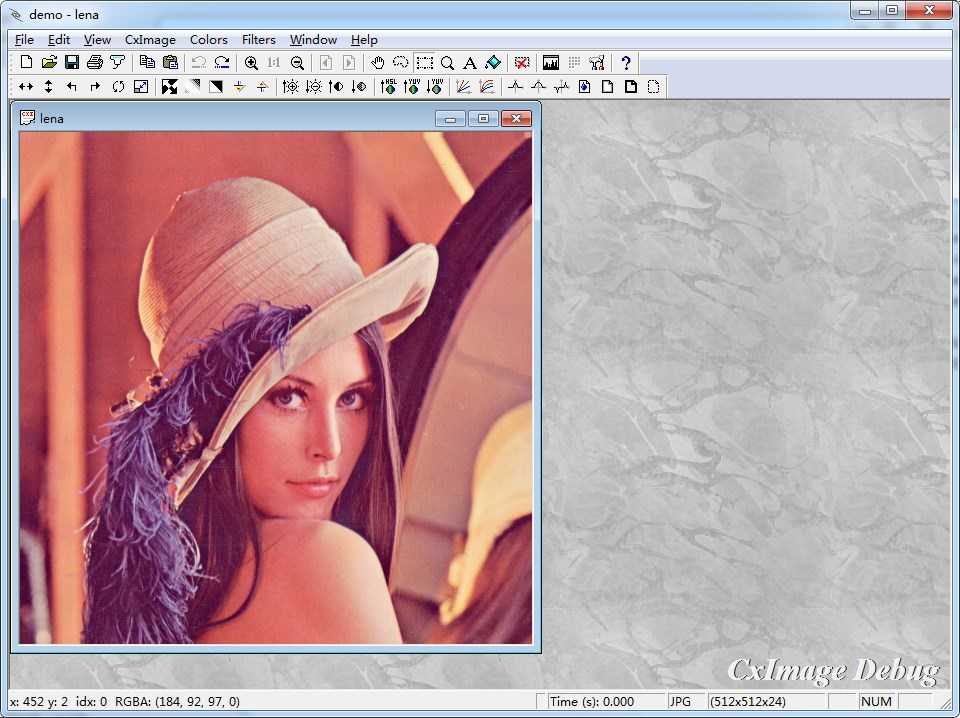The image size is (960, 718).
Task: Click the Help question mark icon
Action: coord(626,63)
